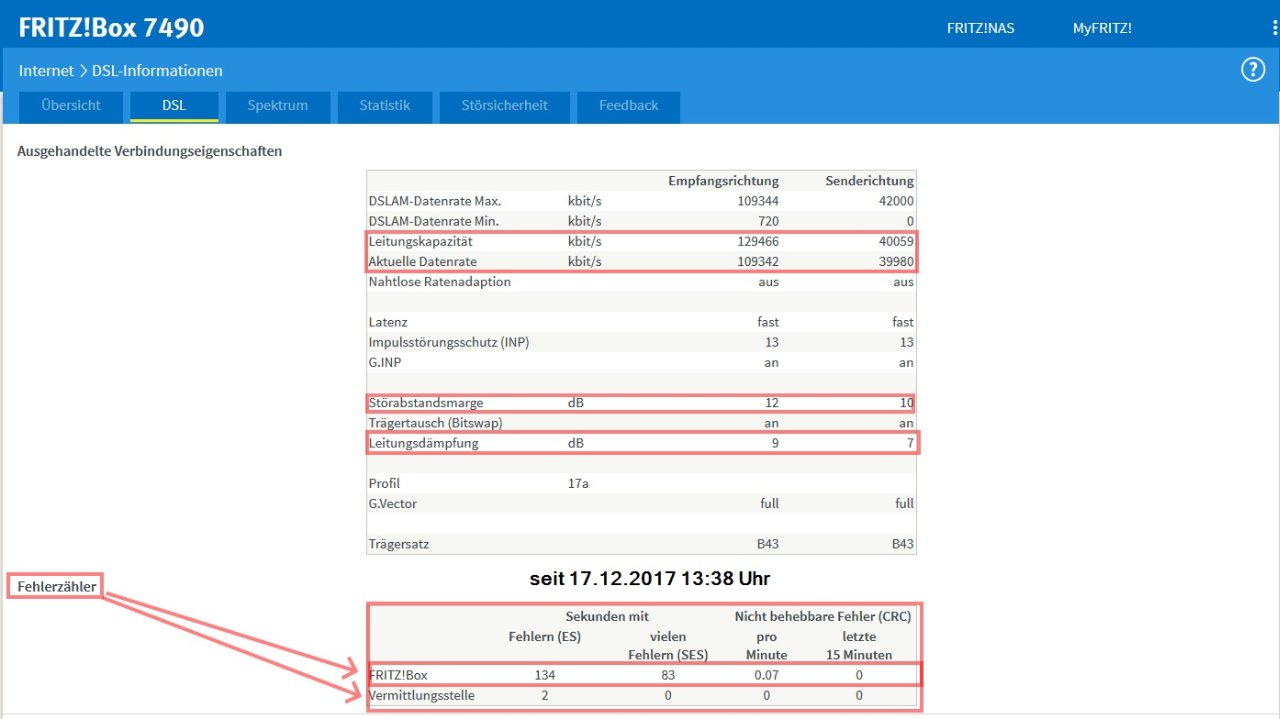Click the Trägertausch (Bitswap) label
This screenshot has width=1280, height=719.
click(435, 423)
